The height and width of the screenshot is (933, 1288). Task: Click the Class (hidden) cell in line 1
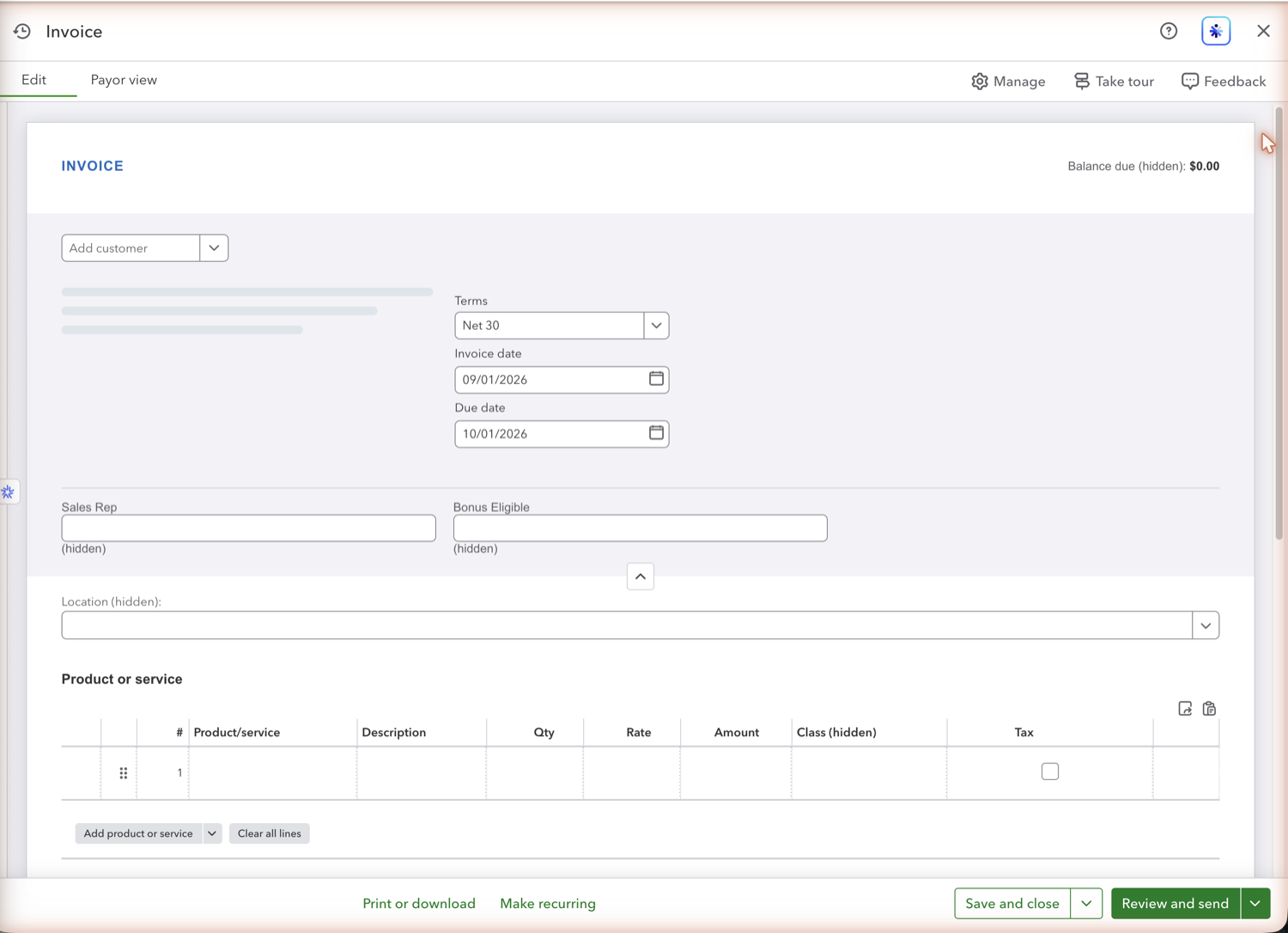click(x=869, y=773)
